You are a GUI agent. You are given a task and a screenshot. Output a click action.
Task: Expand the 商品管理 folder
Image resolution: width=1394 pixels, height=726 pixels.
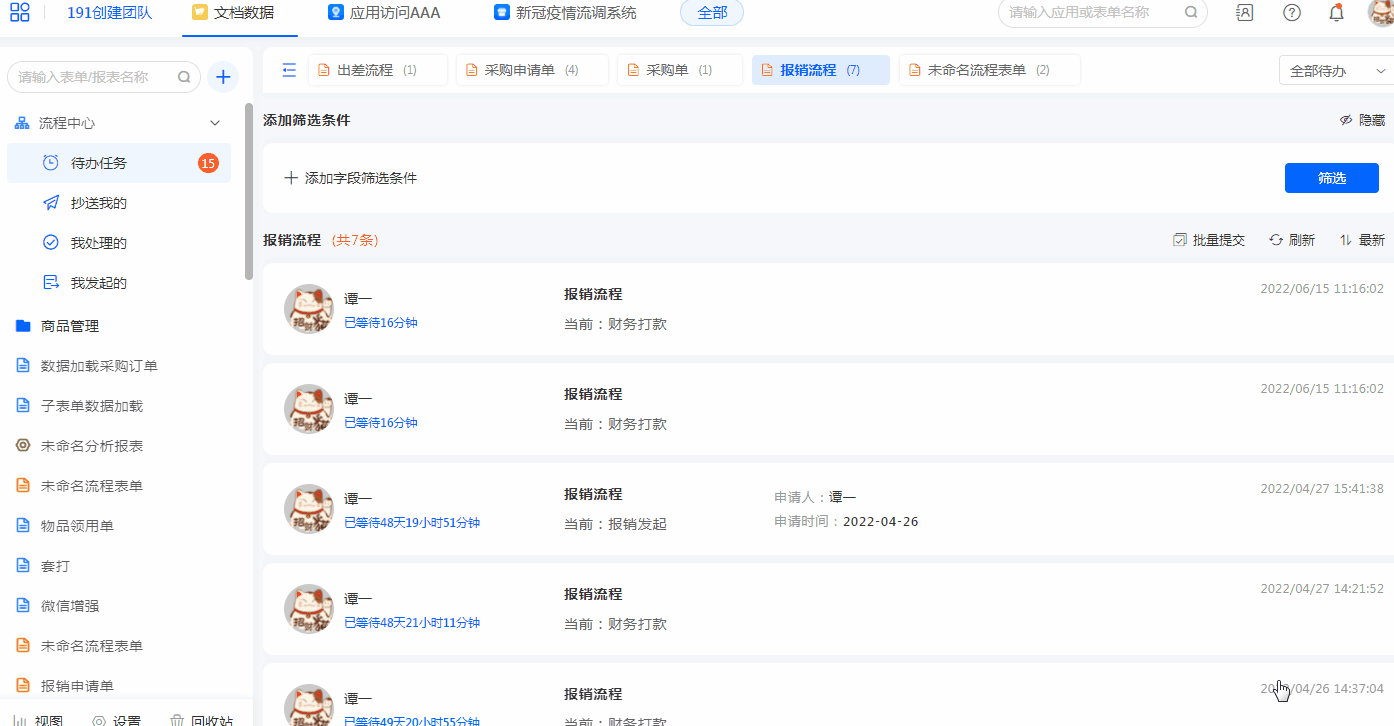coord(70,326)
